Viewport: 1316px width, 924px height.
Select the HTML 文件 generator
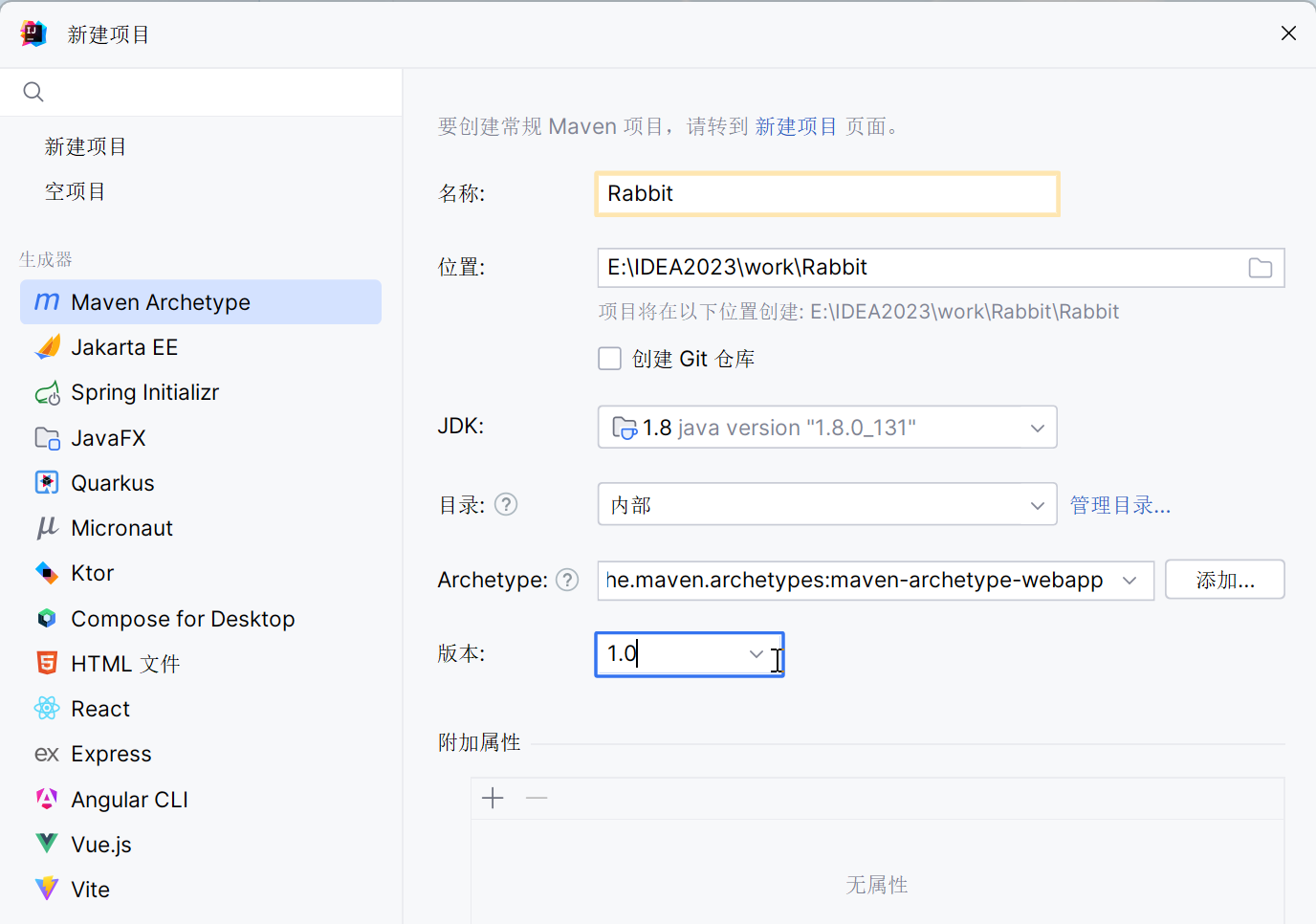pyautogui.click(x=201, y=664)
